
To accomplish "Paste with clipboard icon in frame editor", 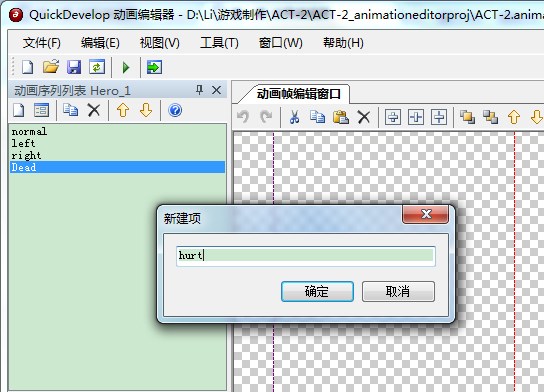I will 341,117.
